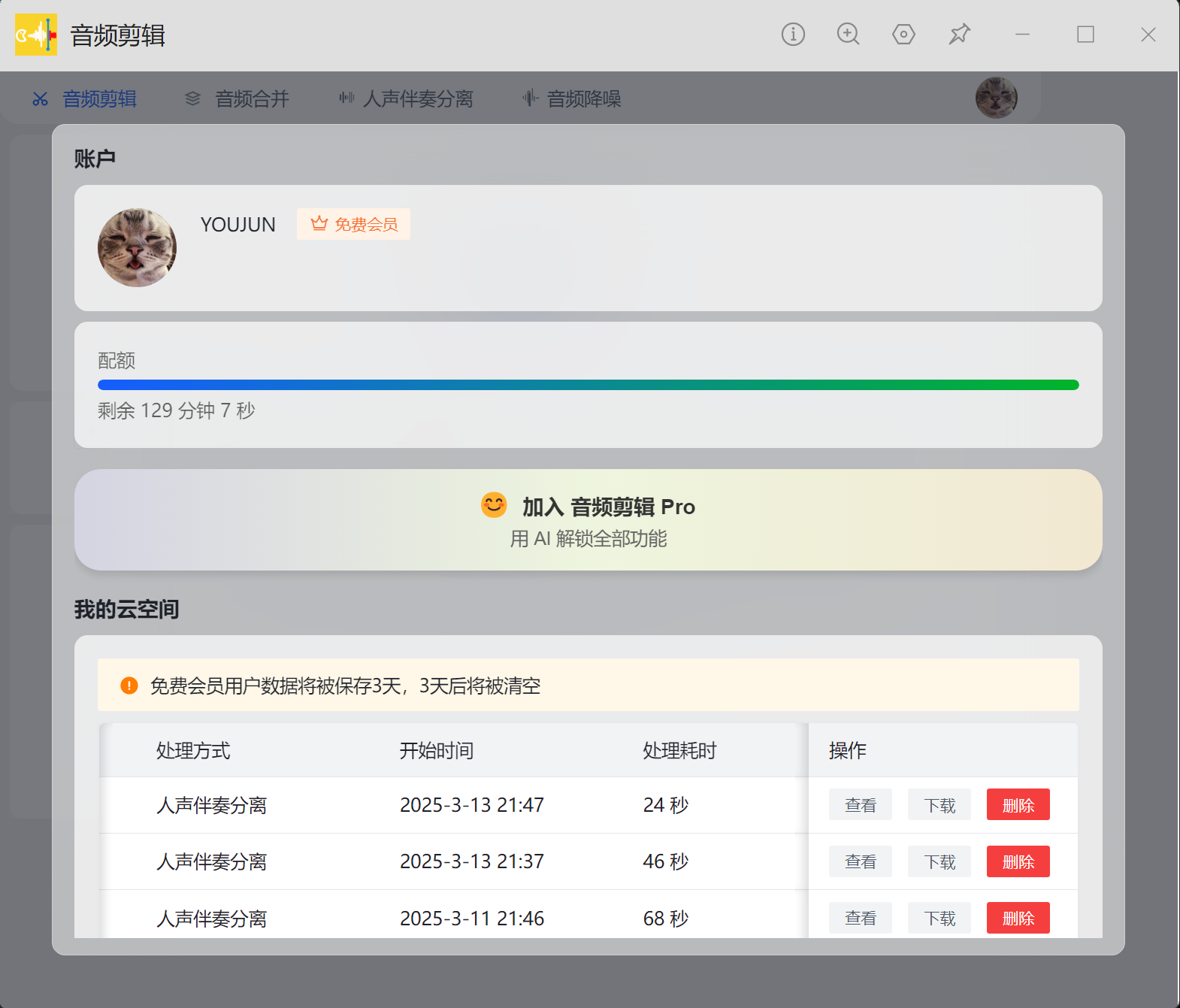Click the 24 秒 duration cell
Image resolution: width=1180 pixels, height=1008 pixels.
666,805
